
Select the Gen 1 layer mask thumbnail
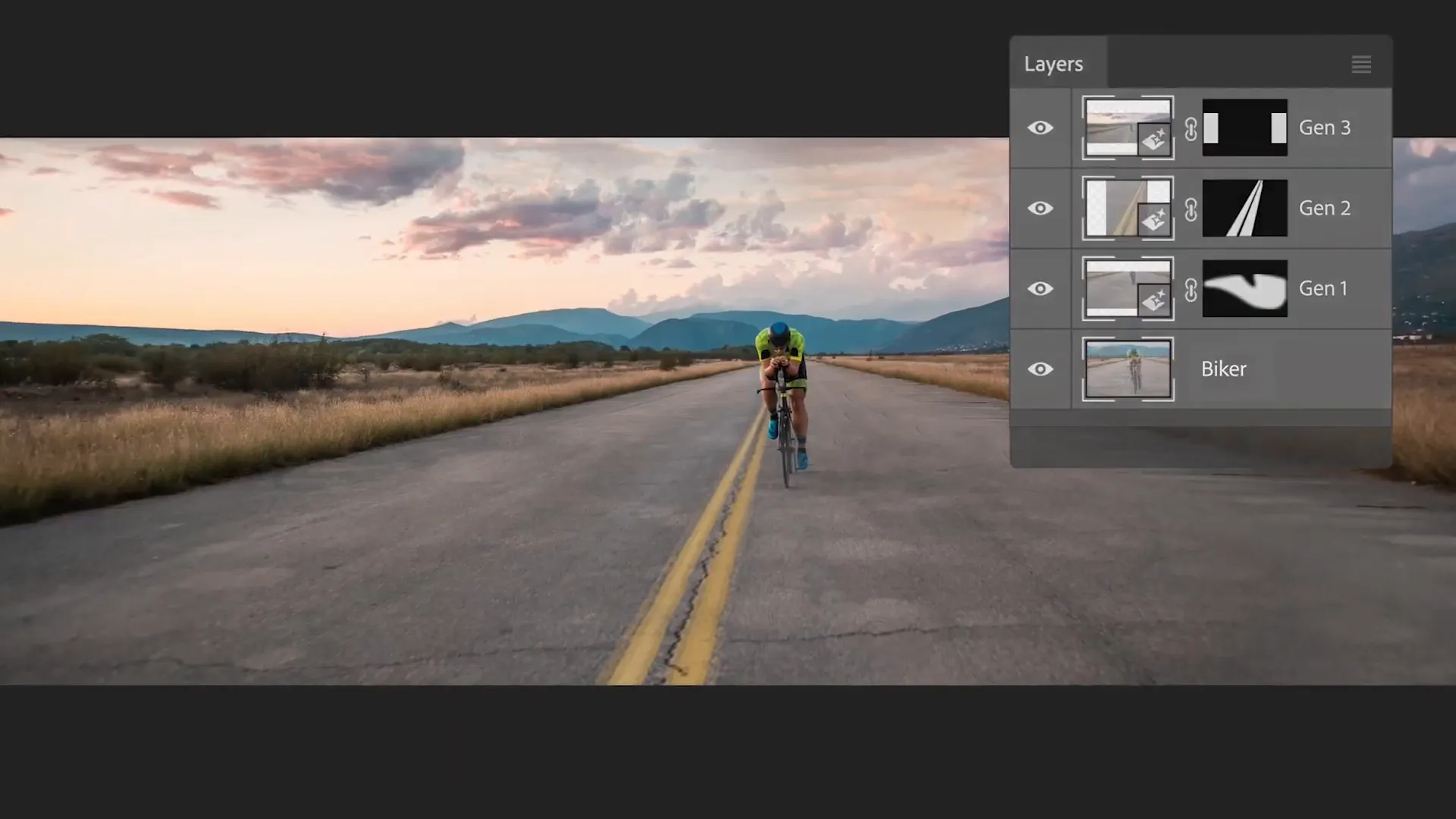pos(1244,289)
